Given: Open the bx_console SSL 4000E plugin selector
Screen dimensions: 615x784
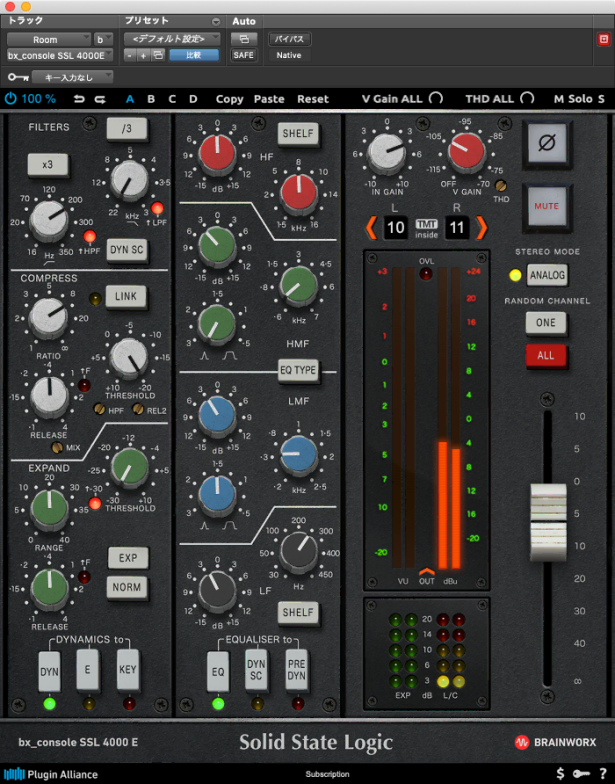Looking at the screenshot, I should [60, 55].
